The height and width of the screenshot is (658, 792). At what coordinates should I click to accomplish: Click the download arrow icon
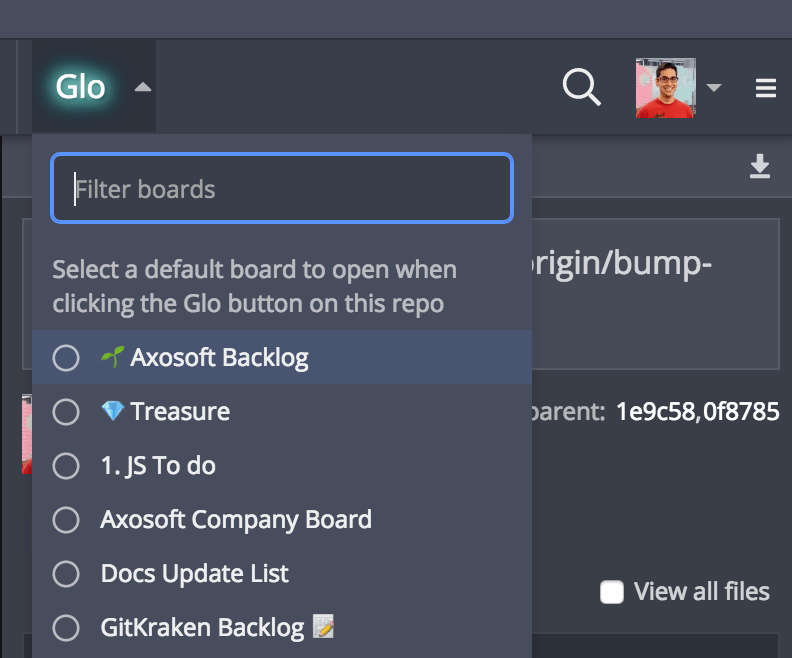[760, 167]
